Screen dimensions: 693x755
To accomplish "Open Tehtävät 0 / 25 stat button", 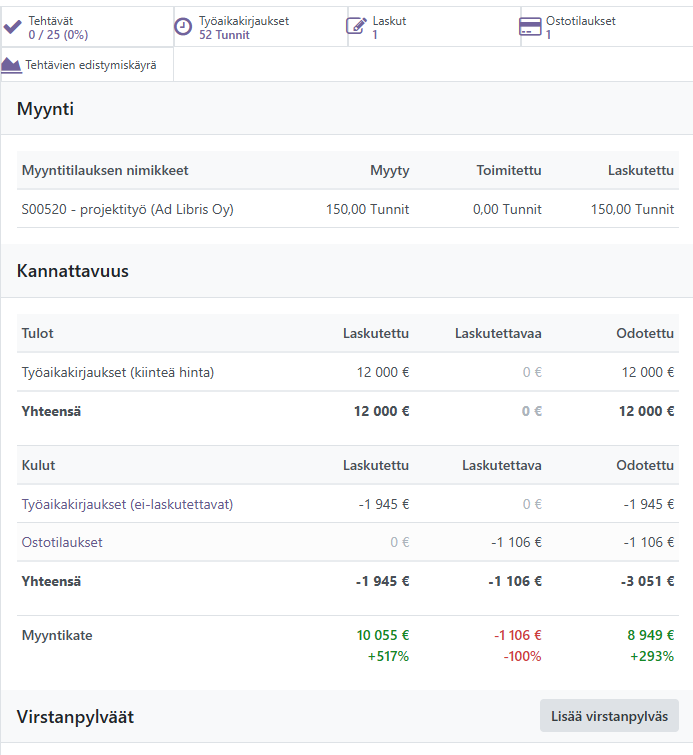I will pos(87,27).
